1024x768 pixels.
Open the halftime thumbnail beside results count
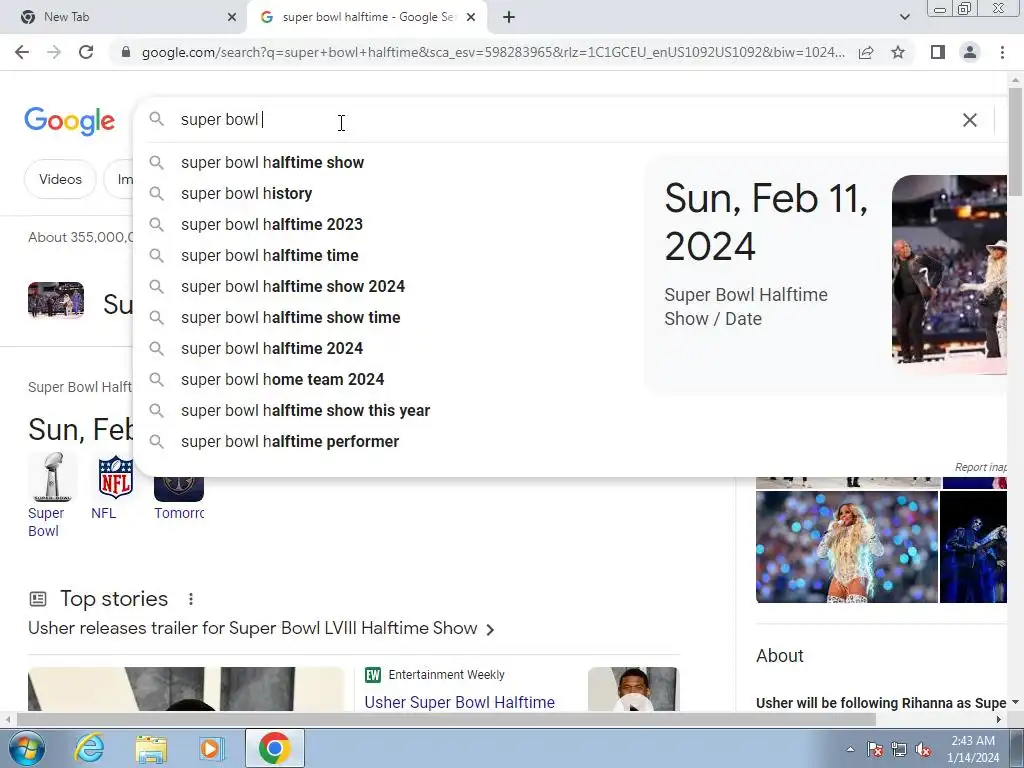pyautogui.click(x=56, y=300)
